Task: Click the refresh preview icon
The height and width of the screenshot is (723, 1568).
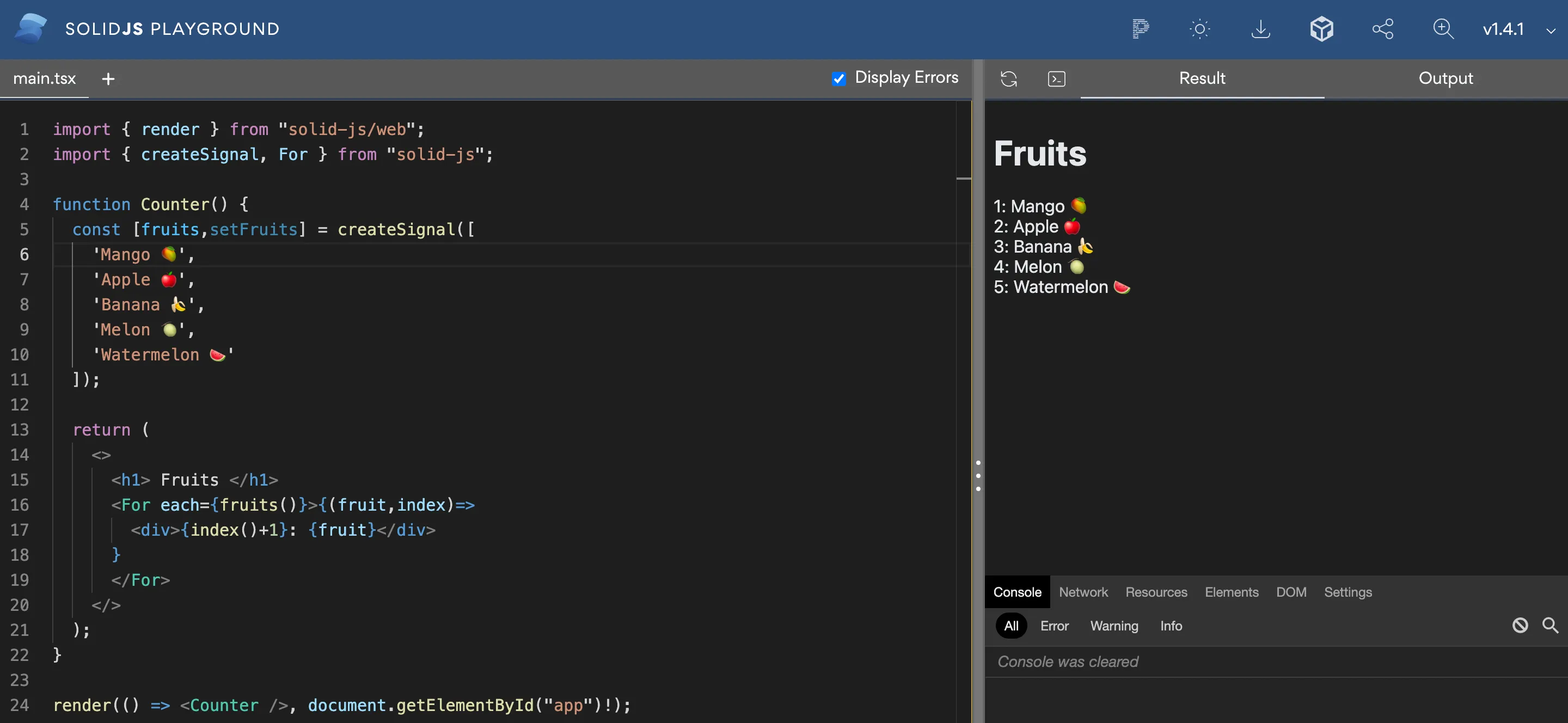Action: click(x=1009, y=78)
